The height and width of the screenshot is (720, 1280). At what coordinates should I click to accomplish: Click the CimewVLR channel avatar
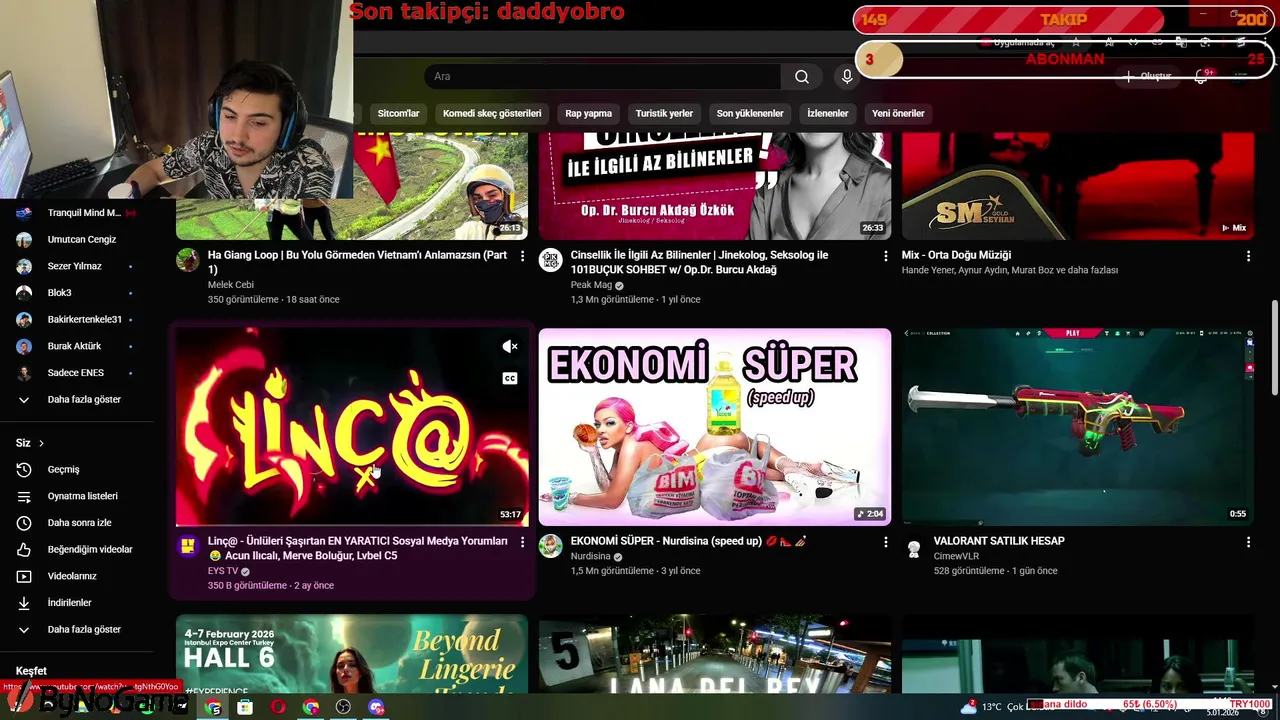(x=913, y=548)
